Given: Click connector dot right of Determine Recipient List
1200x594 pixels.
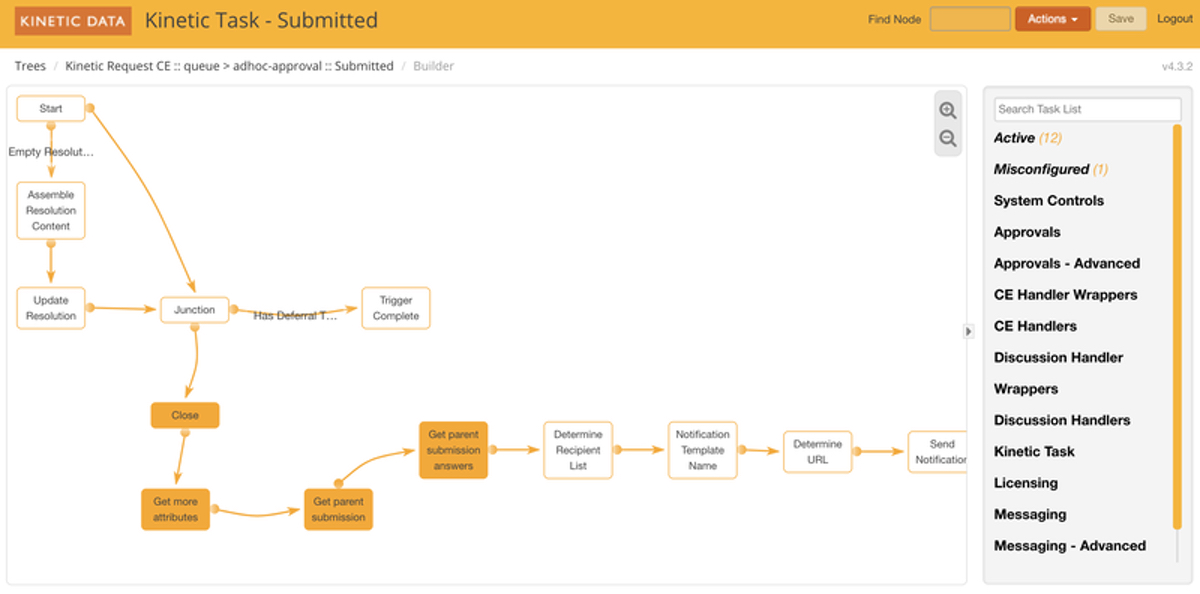Looking at the screenshot, I should pyautogui.click(x=617, y=450).
